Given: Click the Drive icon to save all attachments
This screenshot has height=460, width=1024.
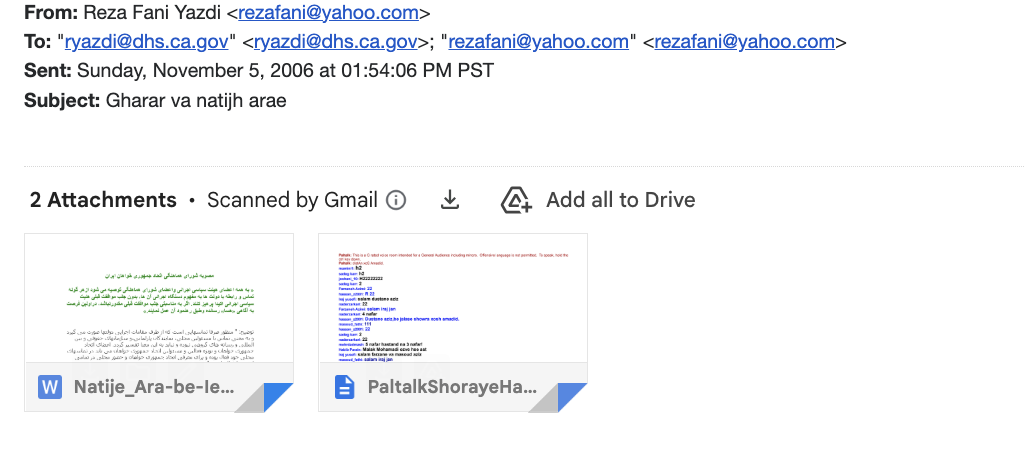Looking at the screenshot, I should 516,200.
